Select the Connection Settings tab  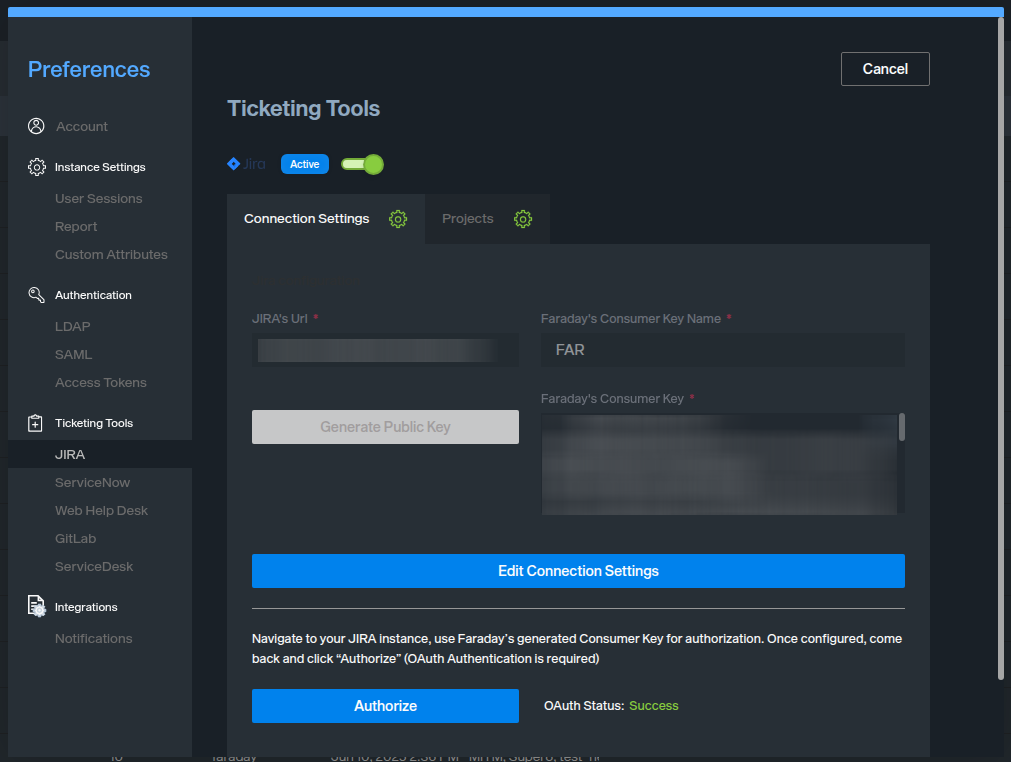coord(306,219)
